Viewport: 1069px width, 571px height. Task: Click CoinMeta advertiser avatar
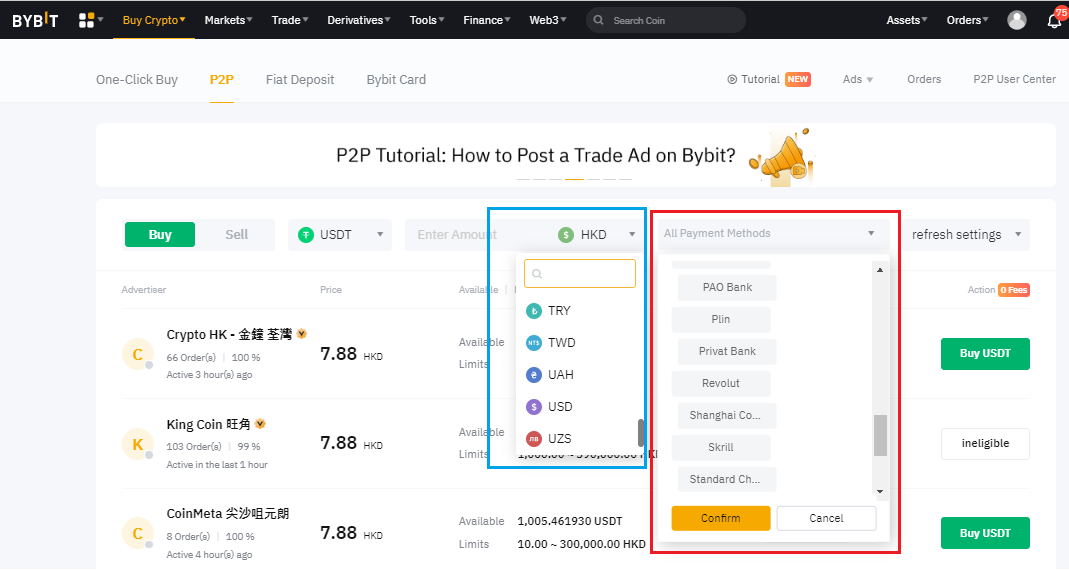pos(138,534)
